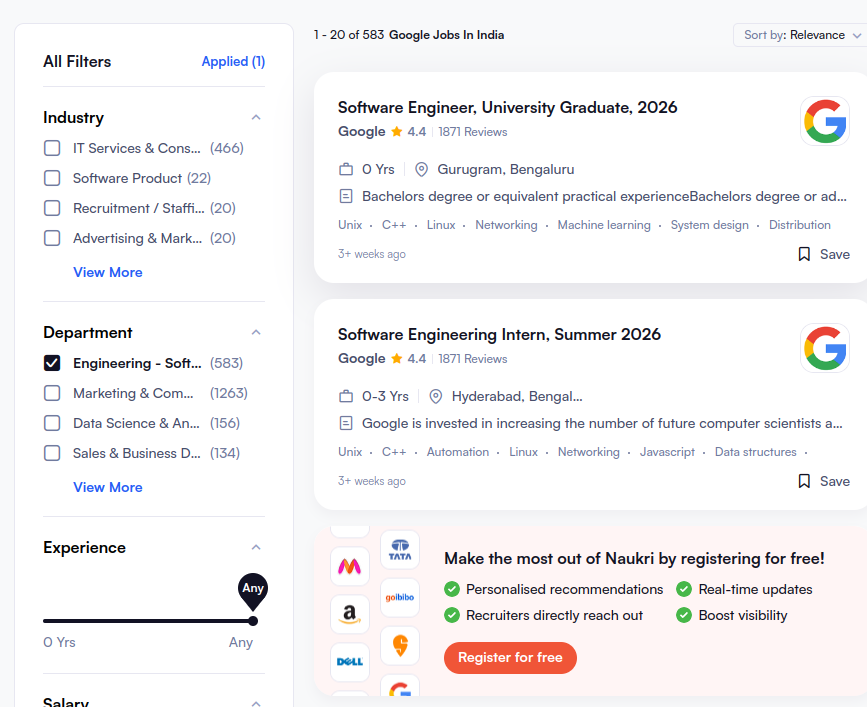Click Google company name on Engineering Intern job
Screen dimensions: 867x707
click(x=362, y=359)
